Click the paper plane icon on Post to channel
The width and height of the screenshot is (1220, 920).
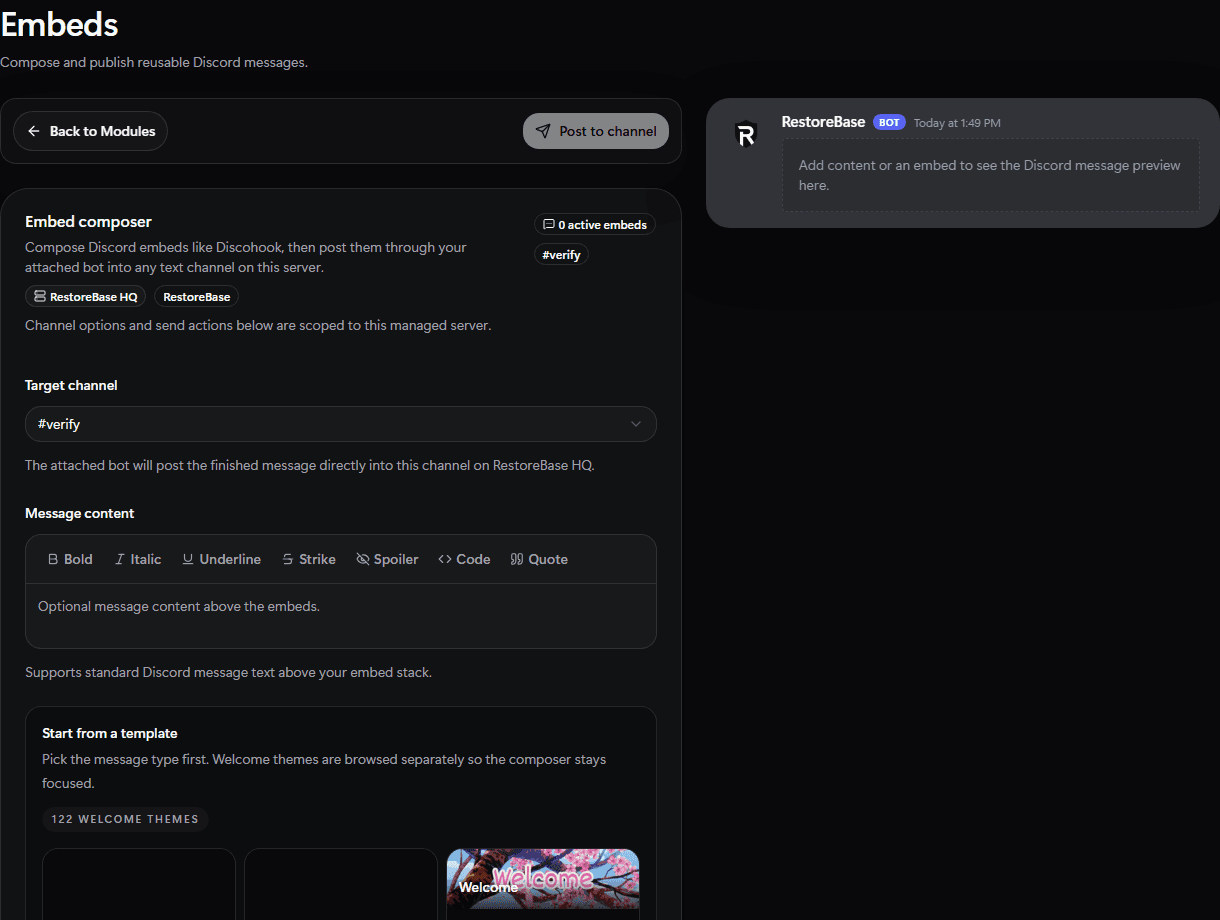pyautogui.click(x=543, y=131)
